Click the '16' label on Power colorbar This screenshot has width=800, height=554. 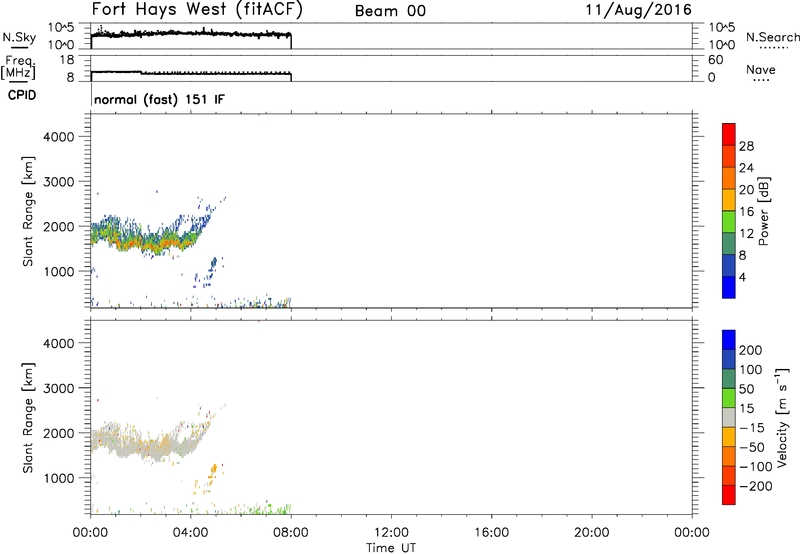click(746, 212)
